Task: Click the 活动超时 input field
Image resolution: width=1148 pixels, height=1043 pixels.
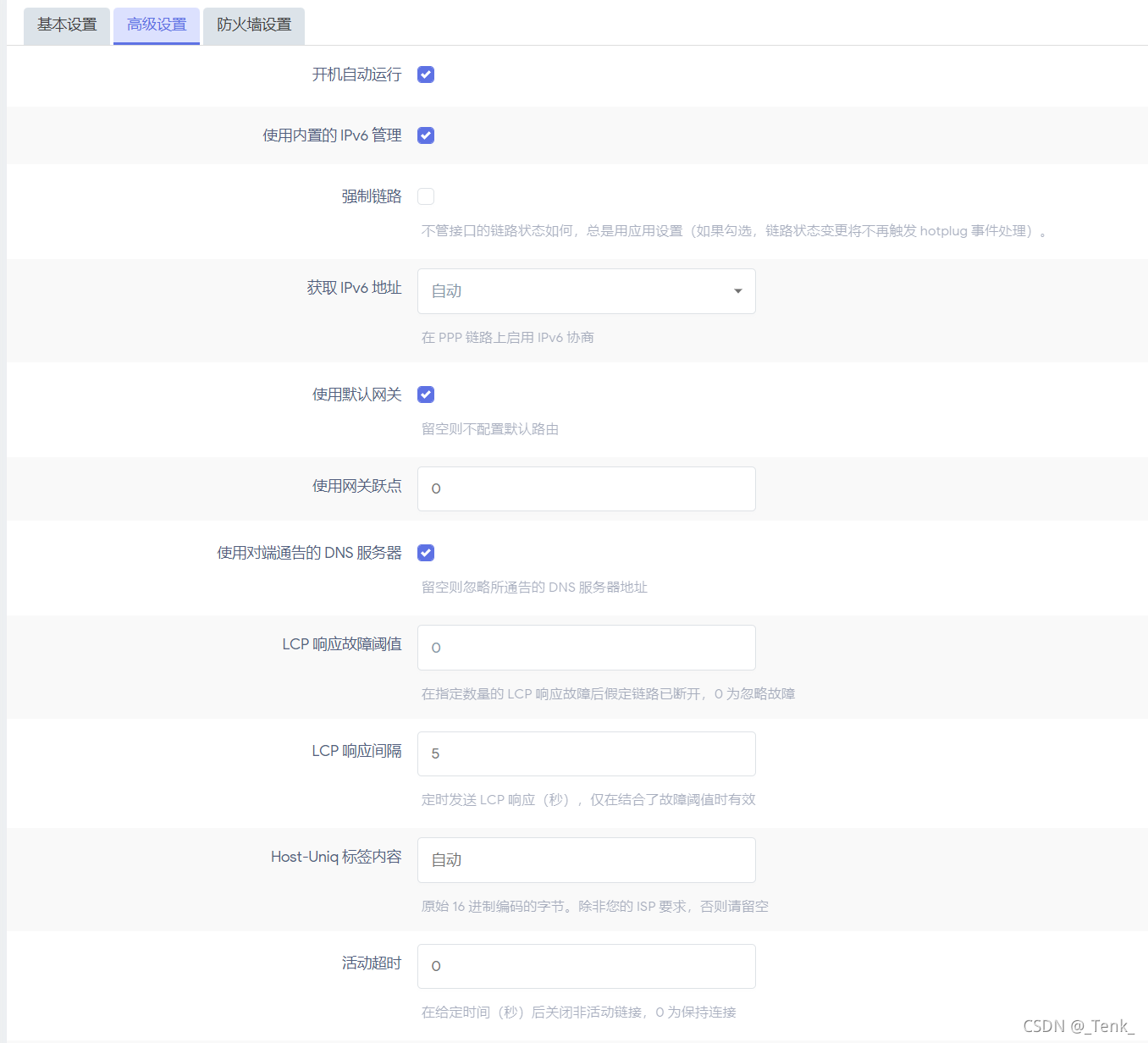Action: [x=586, y=966]
